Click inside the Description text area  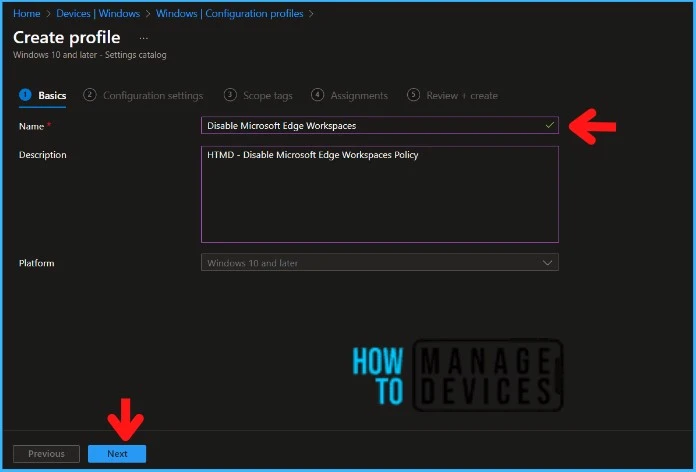pos(380,194)
